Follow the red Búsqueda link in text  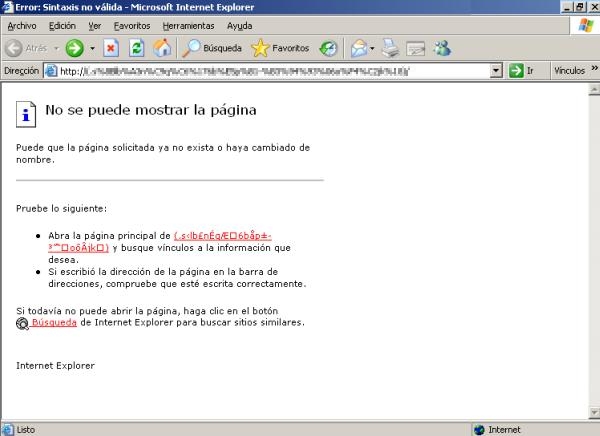click(x=54, y=323)
